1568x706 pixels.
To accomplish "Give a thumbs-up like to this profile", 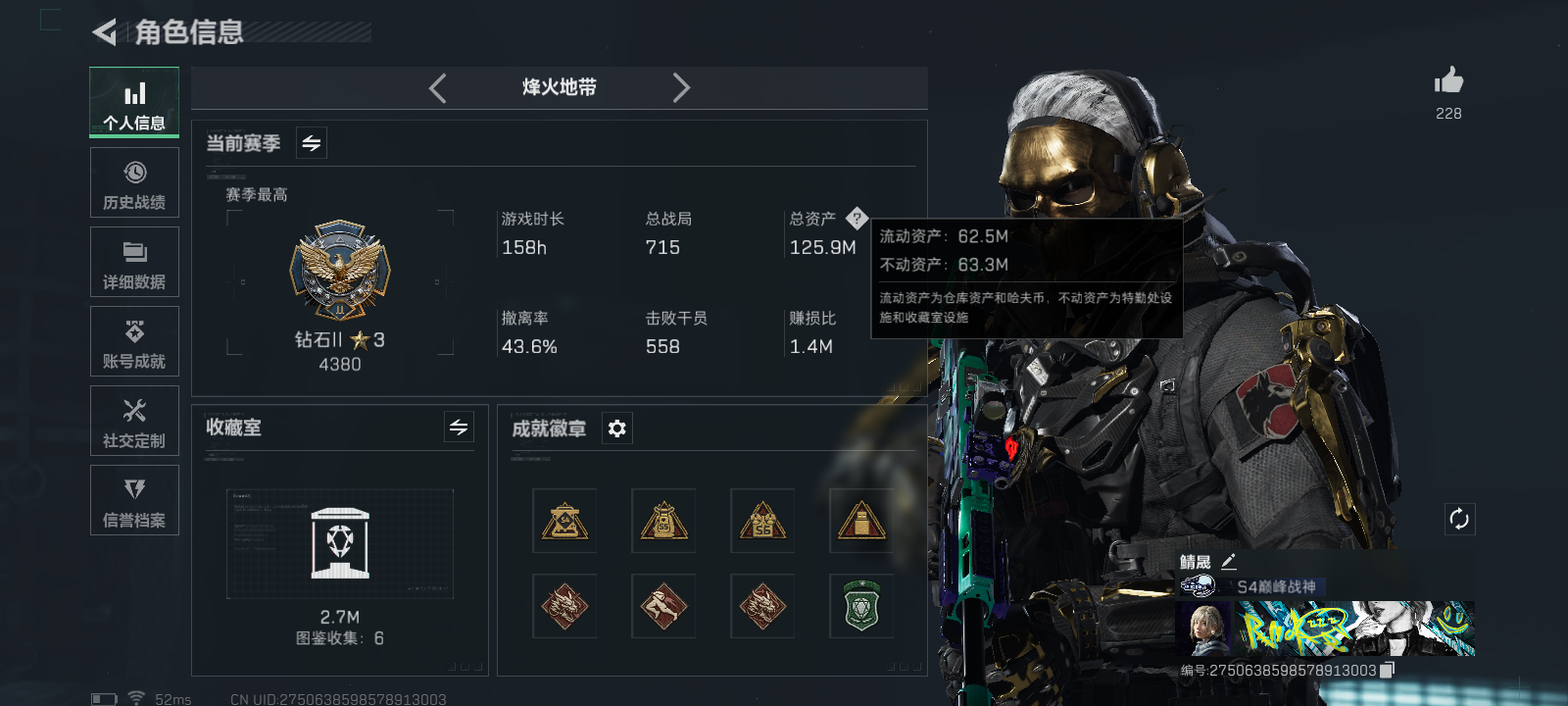I will [x=1448, y=80].
